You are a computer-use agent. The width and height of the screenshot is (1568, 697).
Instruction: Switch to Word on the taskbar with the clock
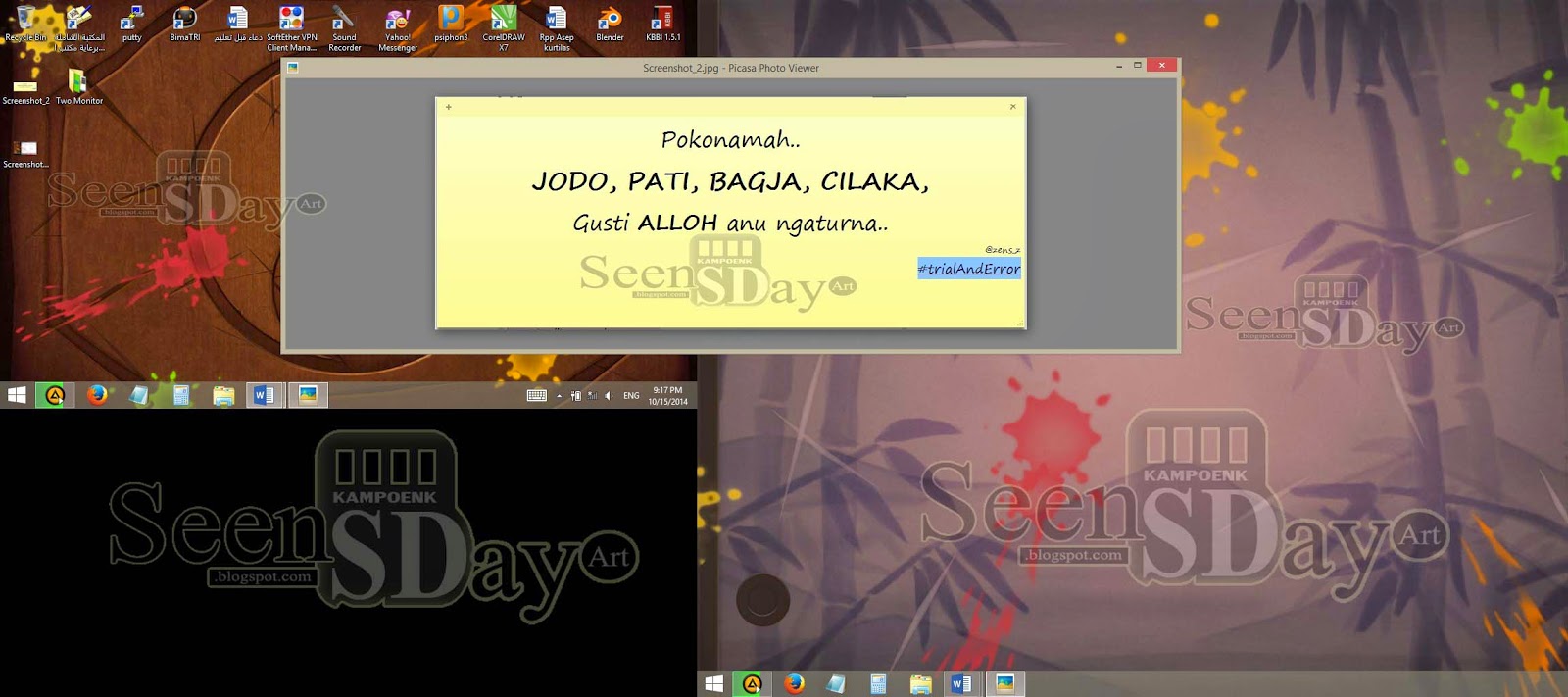265,395
